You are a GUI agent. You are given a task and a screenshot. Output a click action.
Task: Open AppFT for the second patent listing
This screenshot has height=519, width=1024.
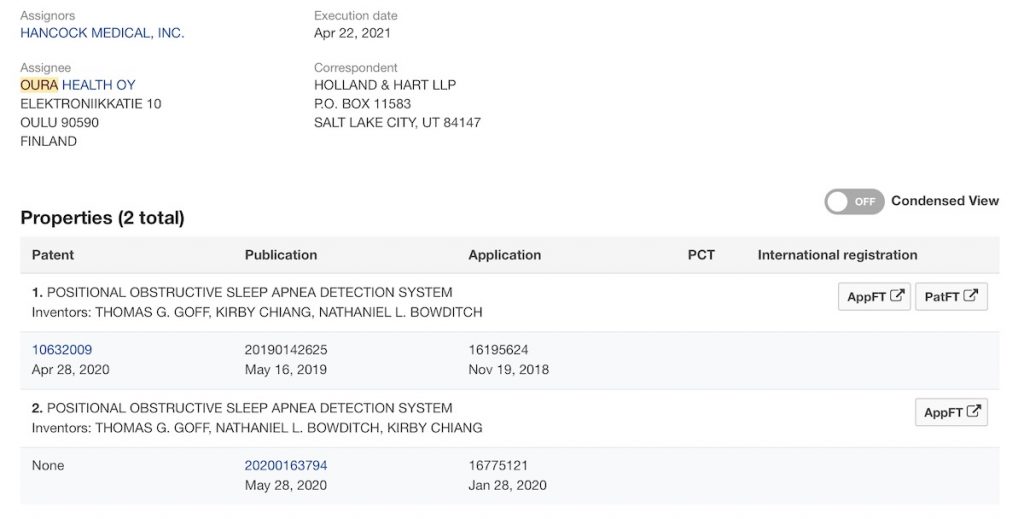coord(951,413)
